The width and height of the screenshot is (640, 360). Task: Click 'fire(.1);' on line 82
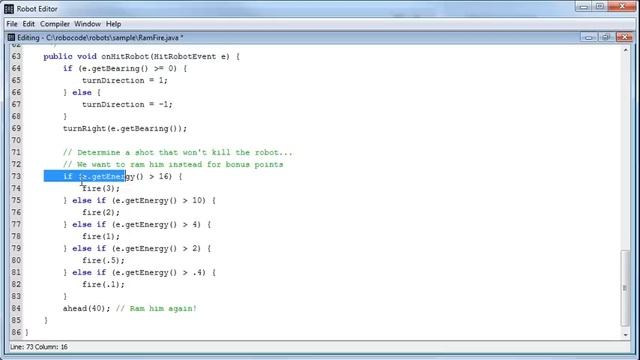click(x=104, y=284)
